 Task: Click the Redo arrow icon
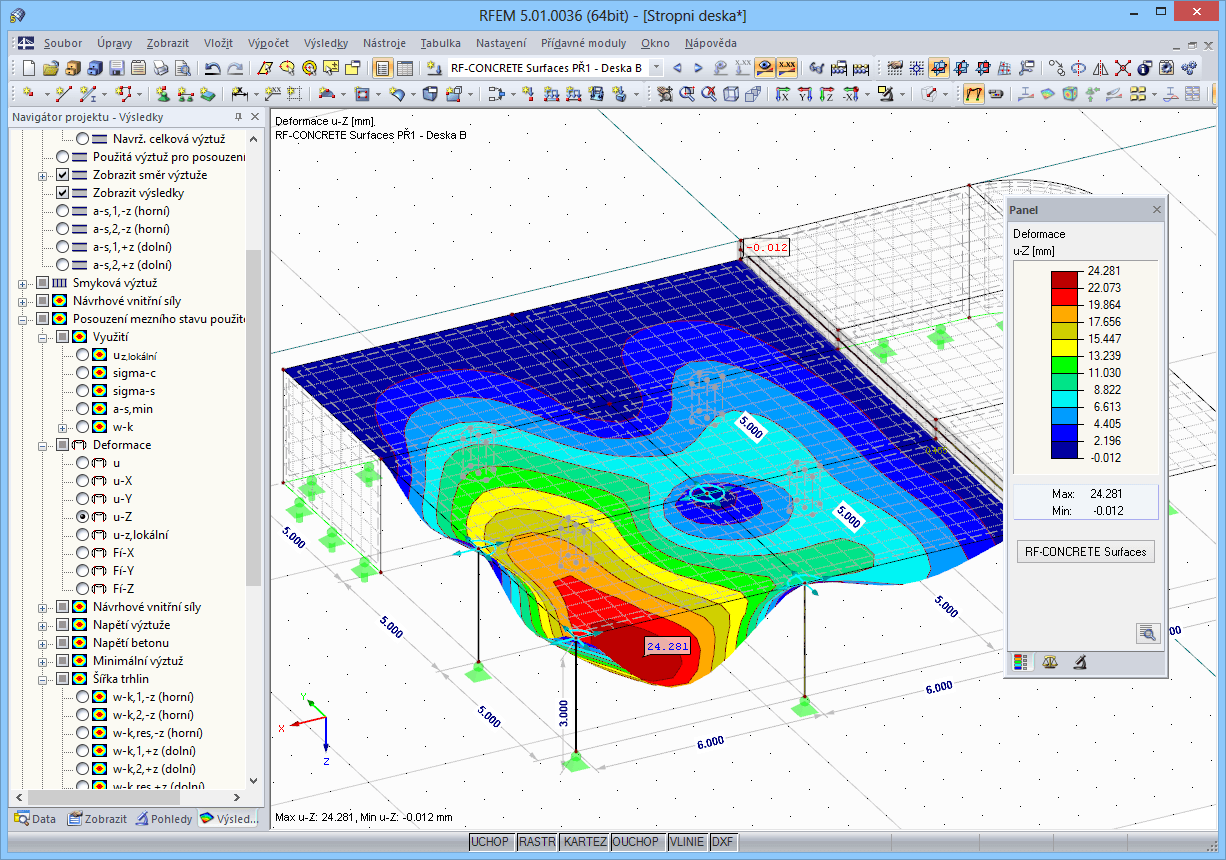(x=235, y=68)
